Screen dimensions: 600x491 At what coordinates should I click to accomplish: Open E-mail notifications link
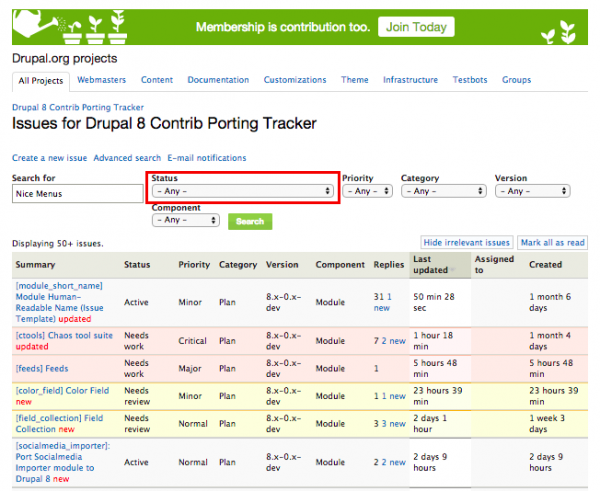click(x=207, y=158)
